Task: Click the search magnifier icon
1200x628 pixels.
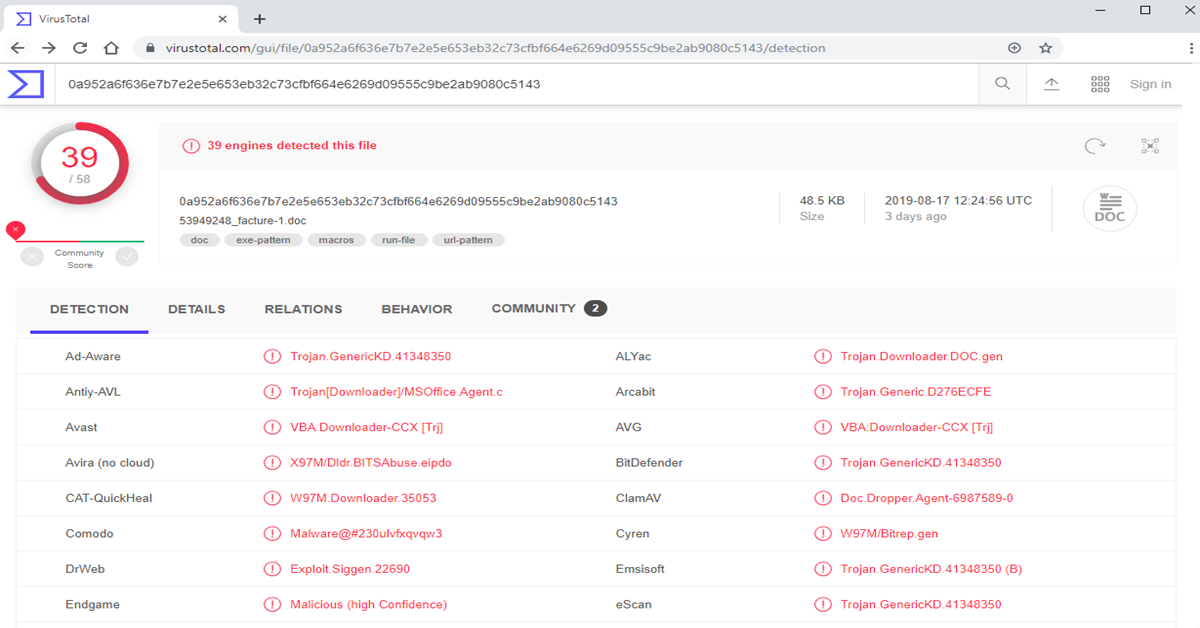Action: [x=1002, y=84]
